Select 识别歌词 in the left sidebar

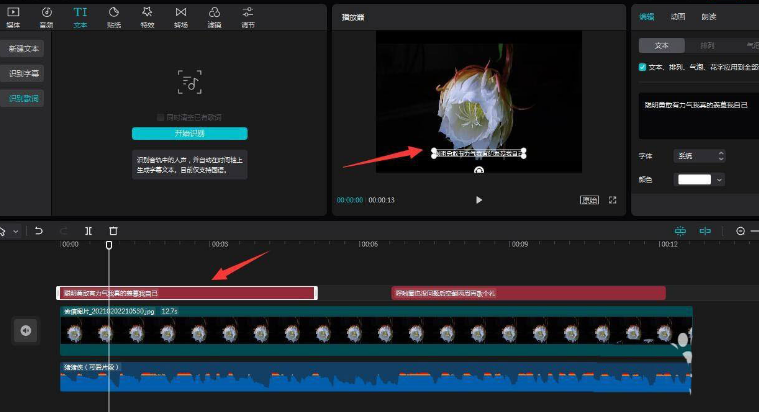pyautogui.click(x=22, y=98)
